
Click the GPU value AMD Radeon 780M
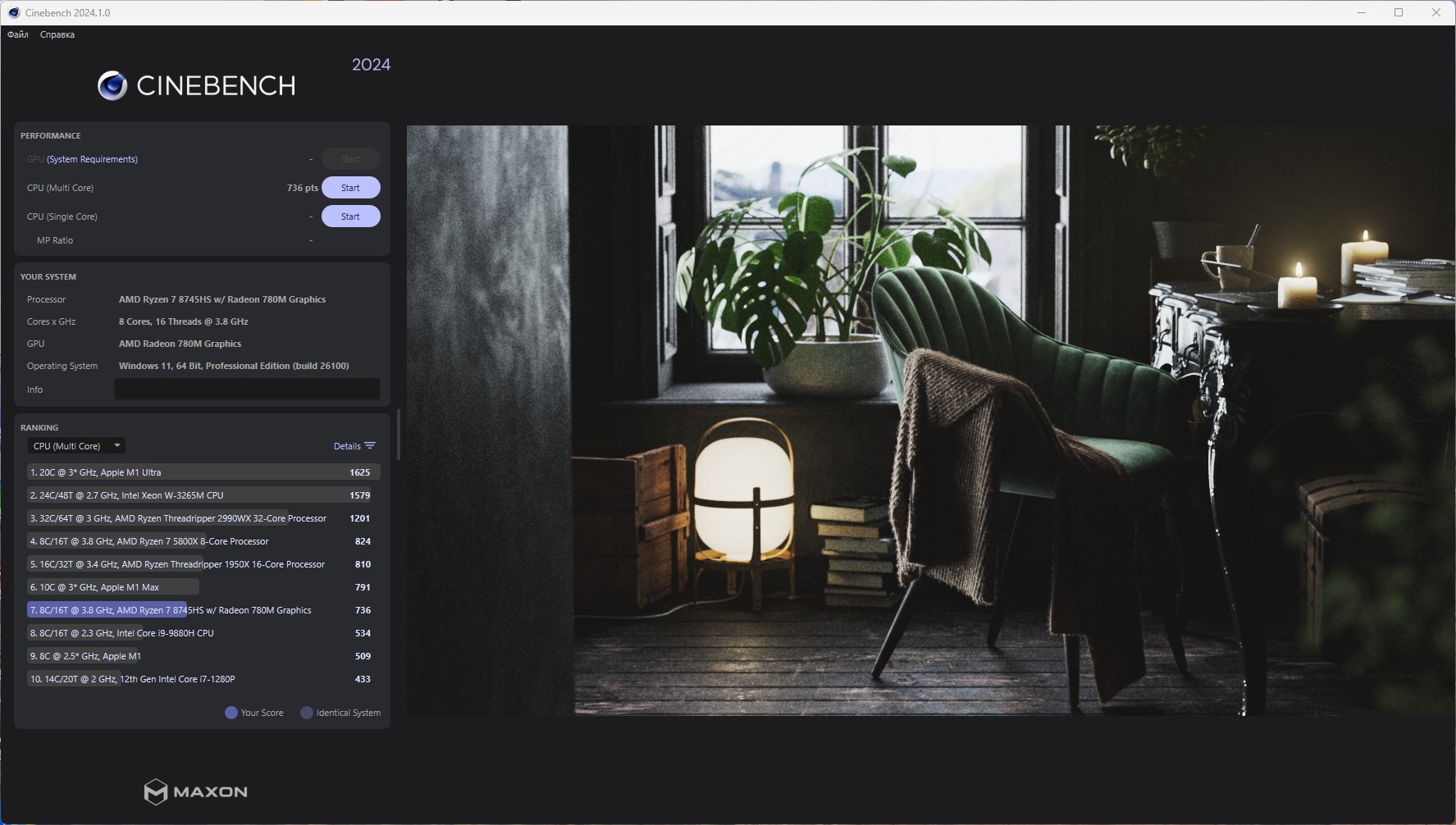click(x=180, y=344)
